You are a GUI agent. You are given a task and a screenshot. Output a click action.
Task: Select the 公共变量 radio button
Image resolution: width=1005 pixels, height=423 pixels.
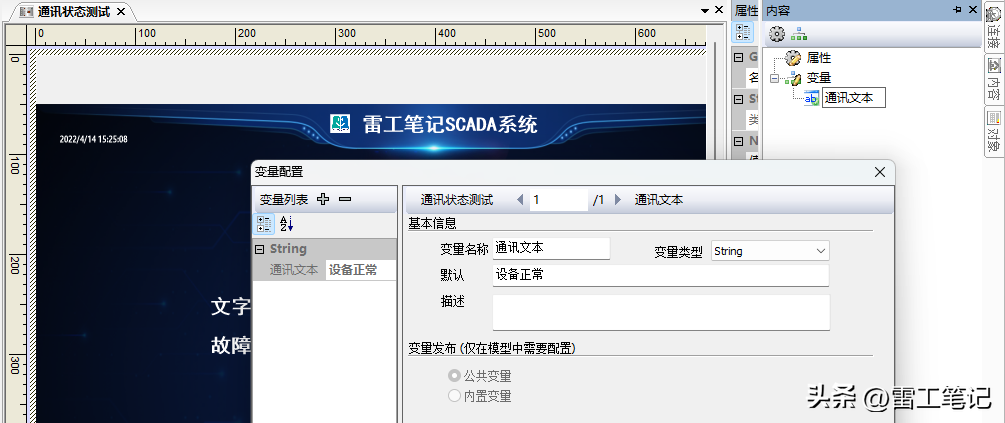pos(455,376)
